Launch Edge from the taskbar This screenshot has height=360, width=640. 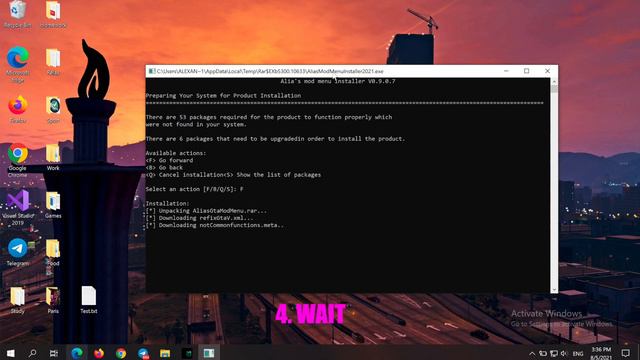coord(77,353)
